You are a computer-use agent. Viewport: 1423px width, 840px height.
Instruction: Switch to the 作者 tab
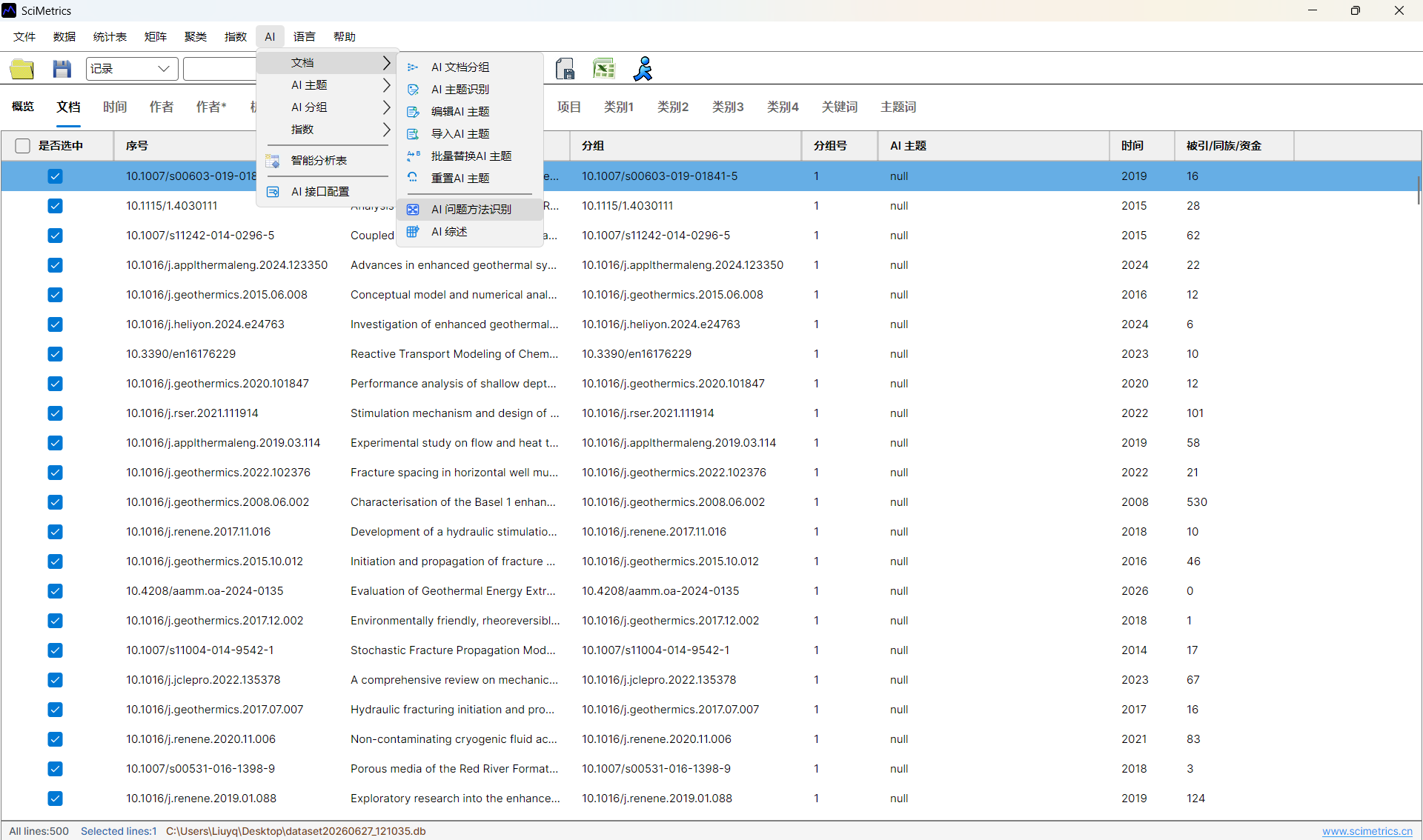pos(162,107)
